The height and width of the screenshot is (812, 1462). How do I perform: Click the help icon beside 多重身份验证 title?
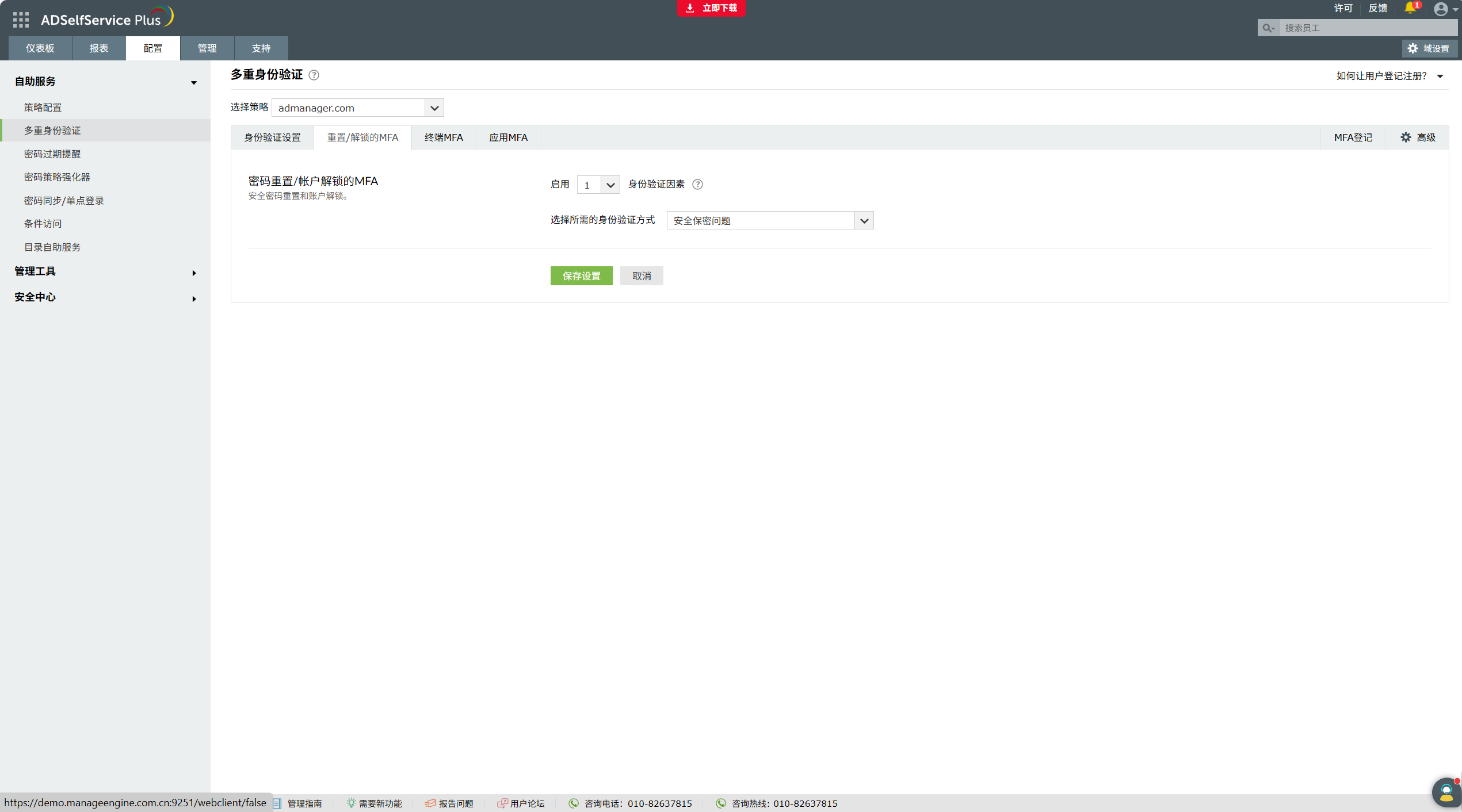(x=314, y=75)
